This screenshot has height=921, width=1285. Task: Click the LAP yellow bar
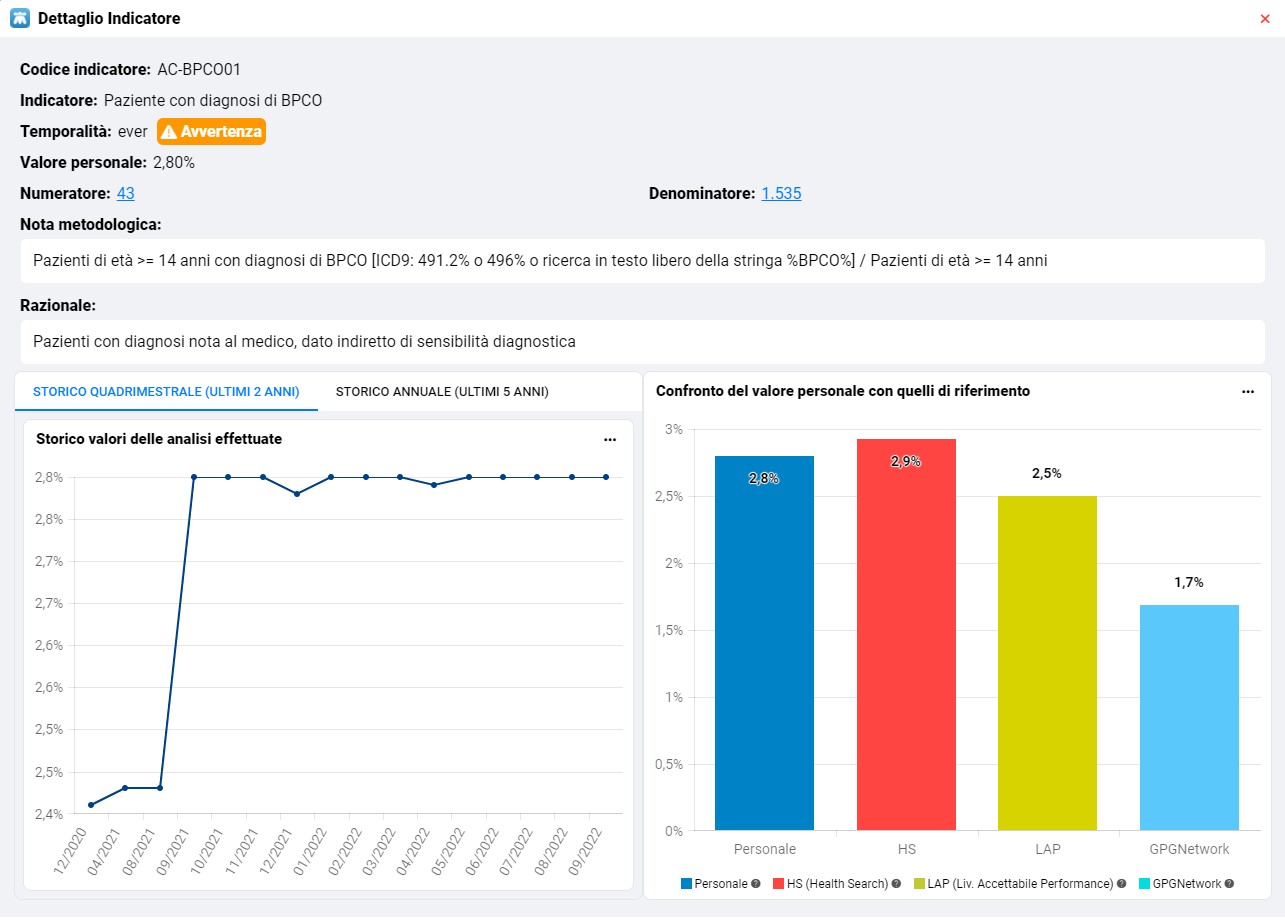1047,663
